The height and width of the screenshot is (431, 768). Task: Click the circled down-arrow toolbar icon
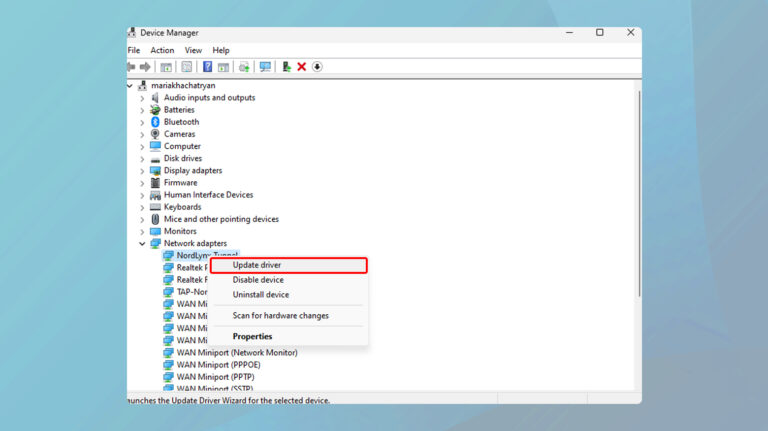click(x=317, y=67)
